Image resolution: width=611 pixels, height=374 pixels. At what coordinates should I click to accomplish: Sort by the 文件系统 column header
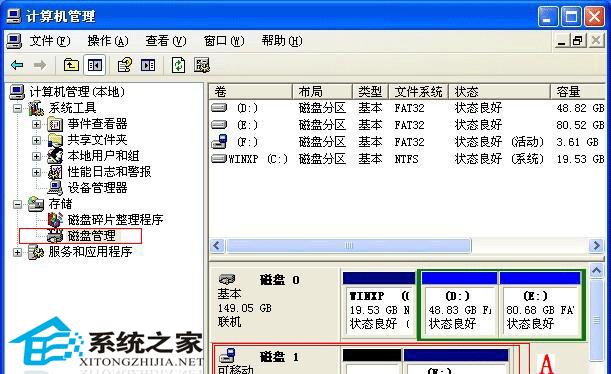(x=419, y=92)
